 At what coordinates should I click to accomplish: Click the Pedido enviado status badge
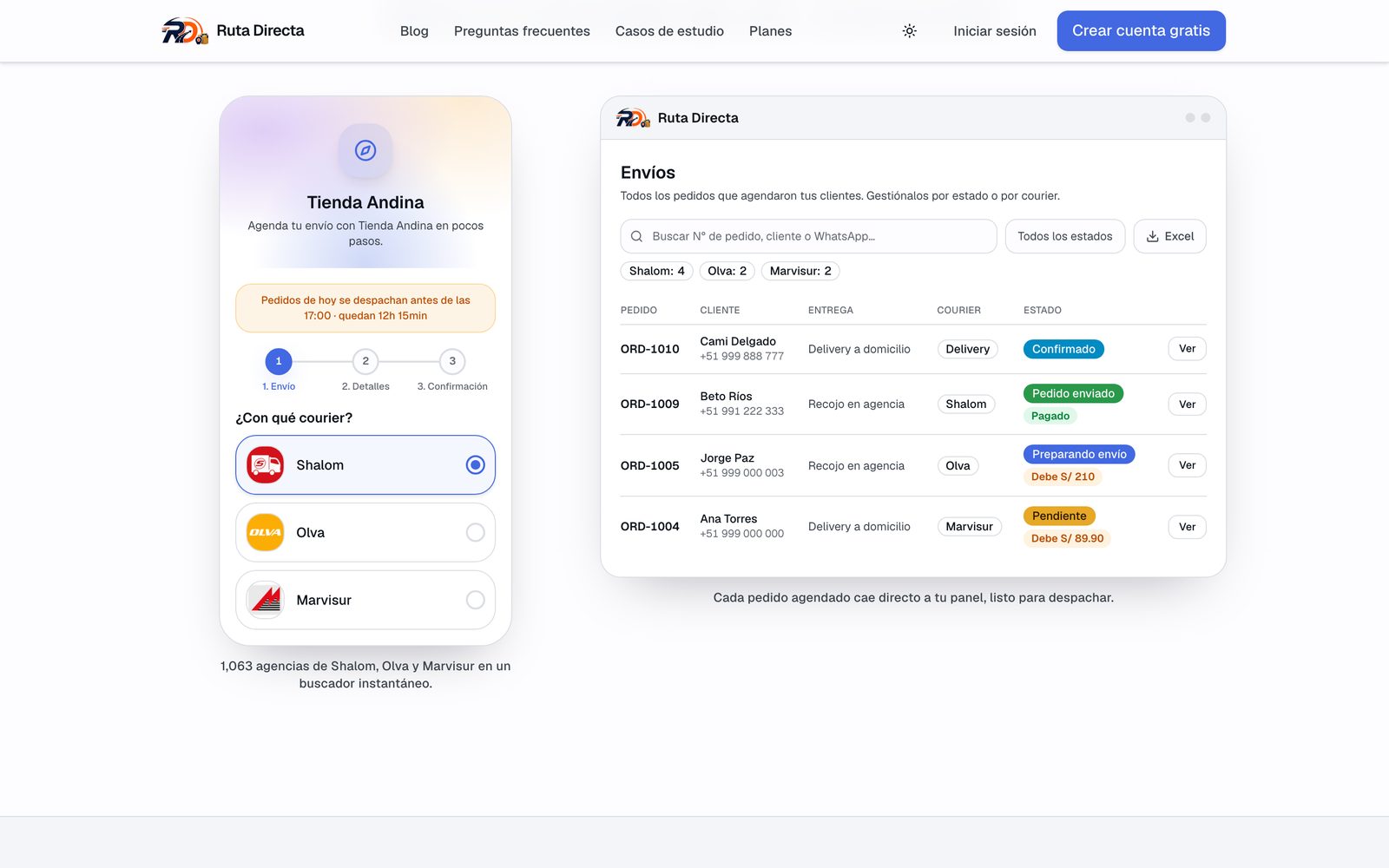pyautogui.click(x=1073, y=393)
